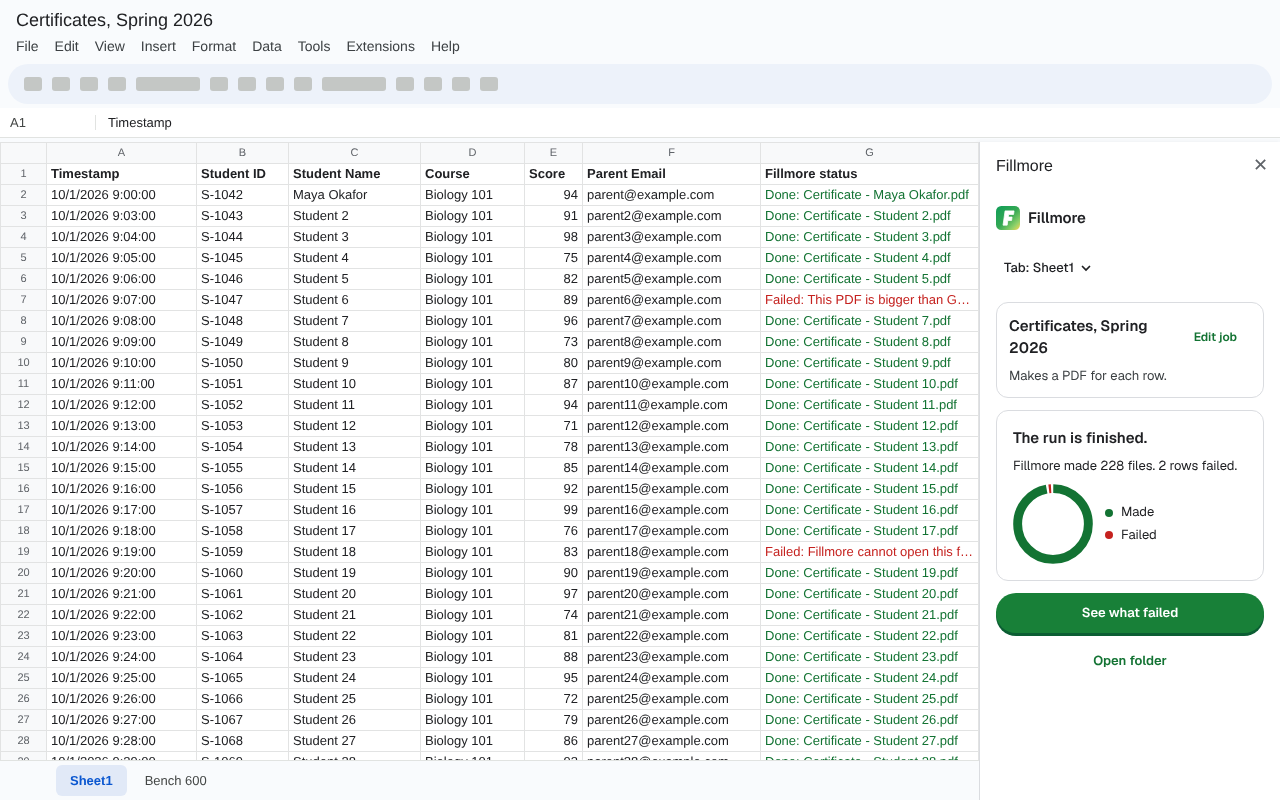1280x800 pixels.
Task: Switch to the Bench 600 sheet tab
Action: coord(176,780)
